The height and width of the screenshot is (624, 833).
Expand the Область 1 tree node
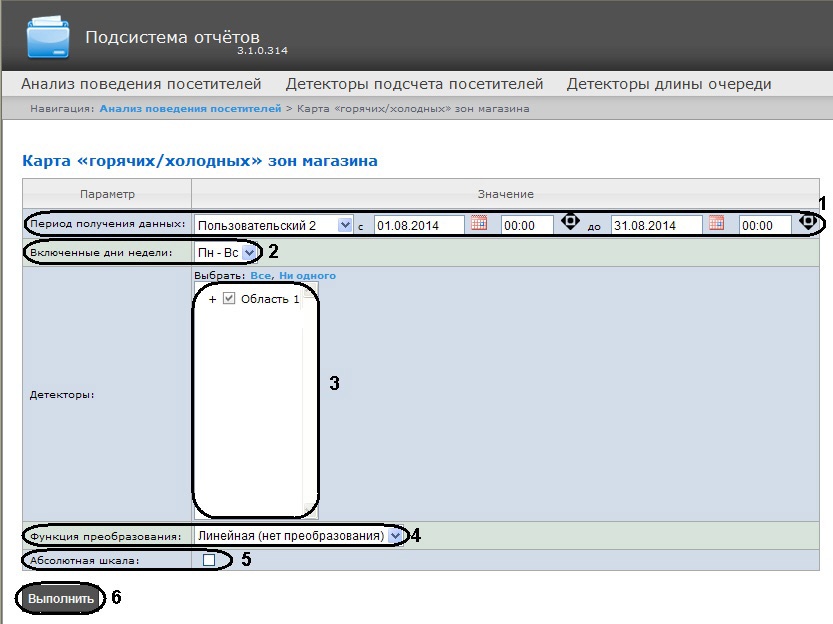213,300
